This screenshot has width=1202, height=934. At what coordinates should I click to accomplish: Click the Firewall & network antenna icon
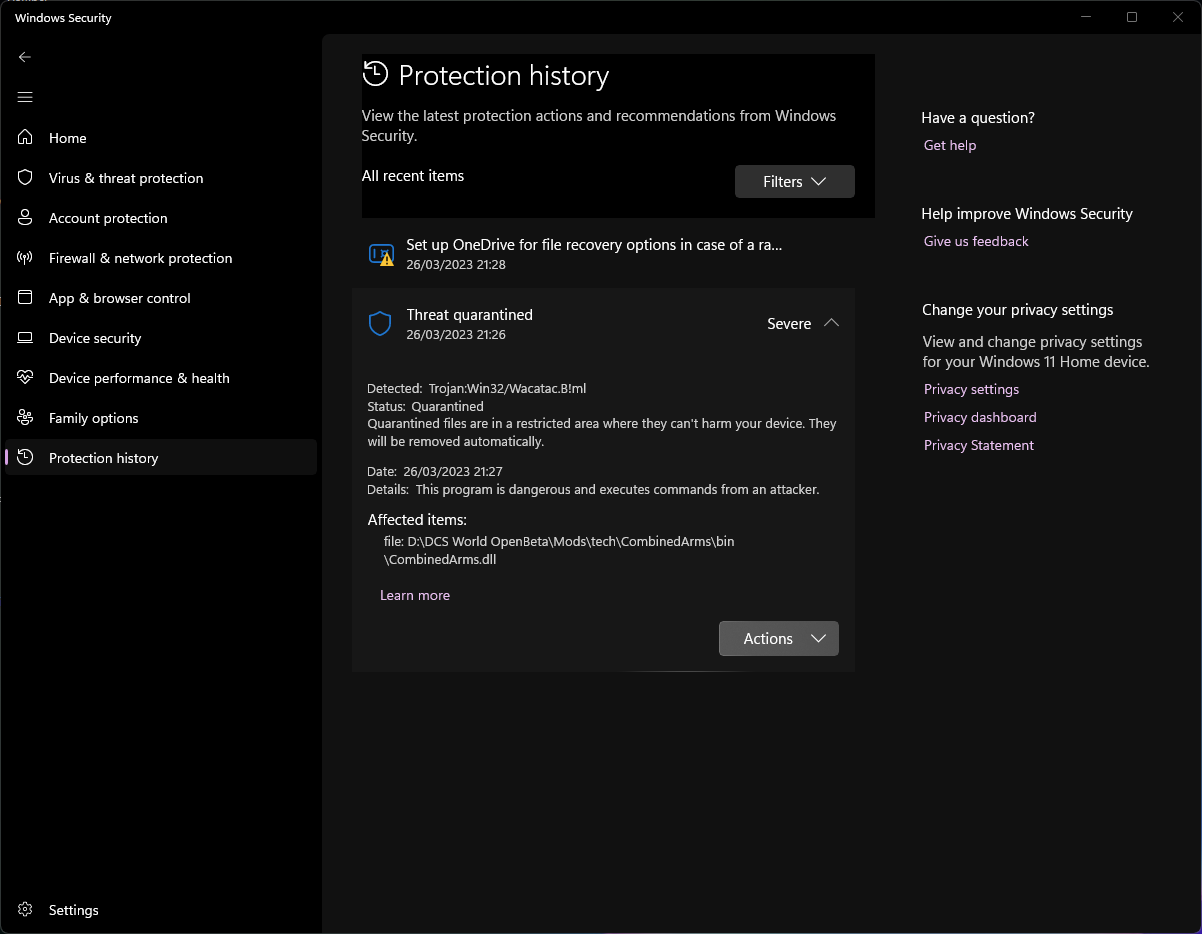click(x=26, y=258)
